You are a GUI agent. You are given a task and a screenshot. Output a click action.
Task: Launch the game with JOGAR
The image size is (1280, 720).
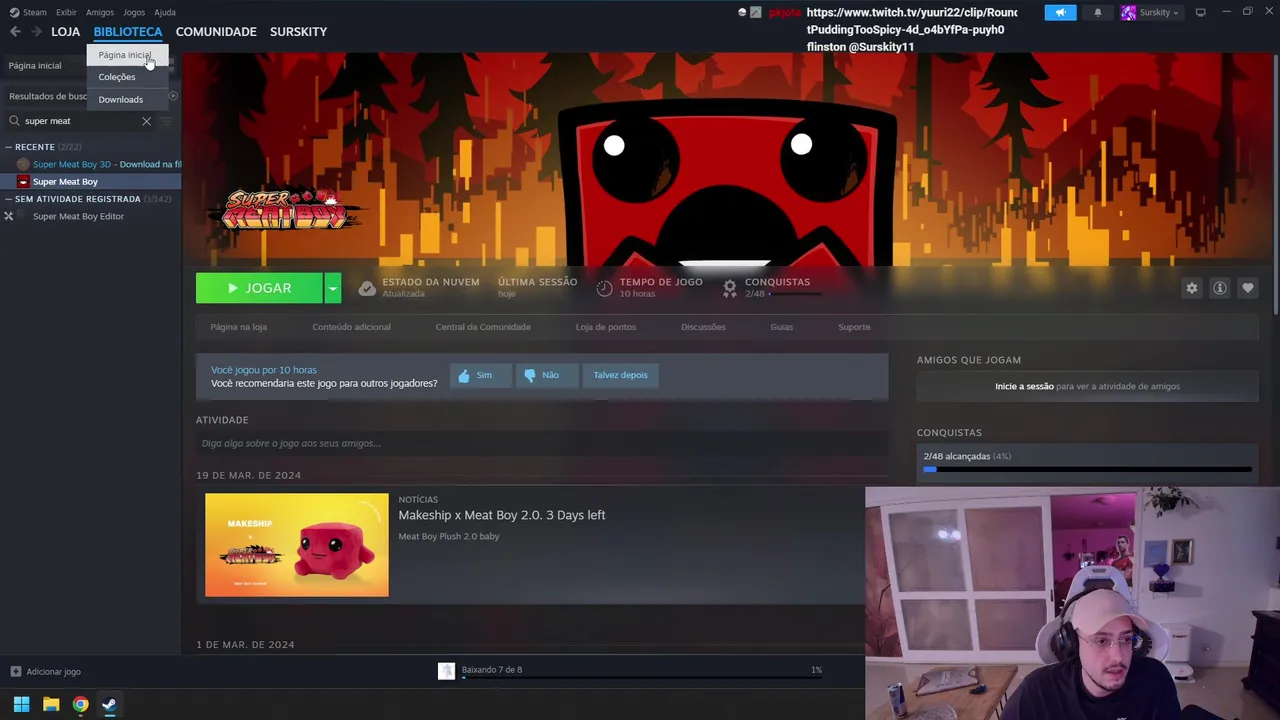(x=260, y=288)
